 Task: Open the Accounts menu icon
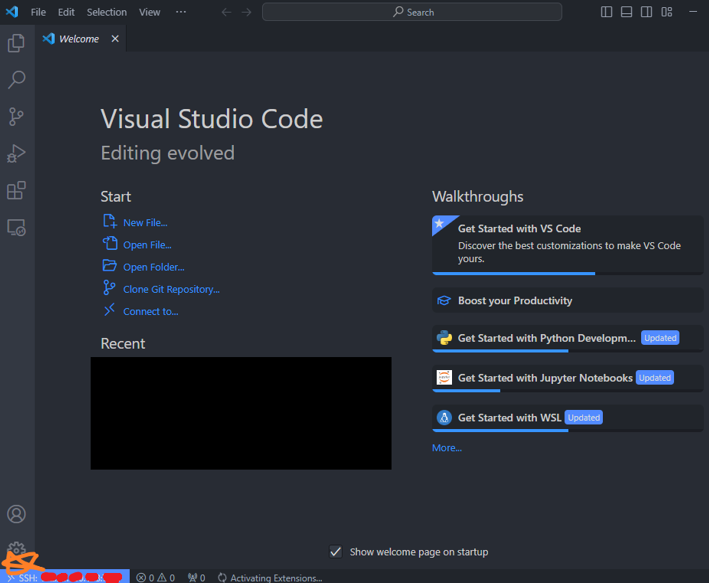(x=16, y=514)
